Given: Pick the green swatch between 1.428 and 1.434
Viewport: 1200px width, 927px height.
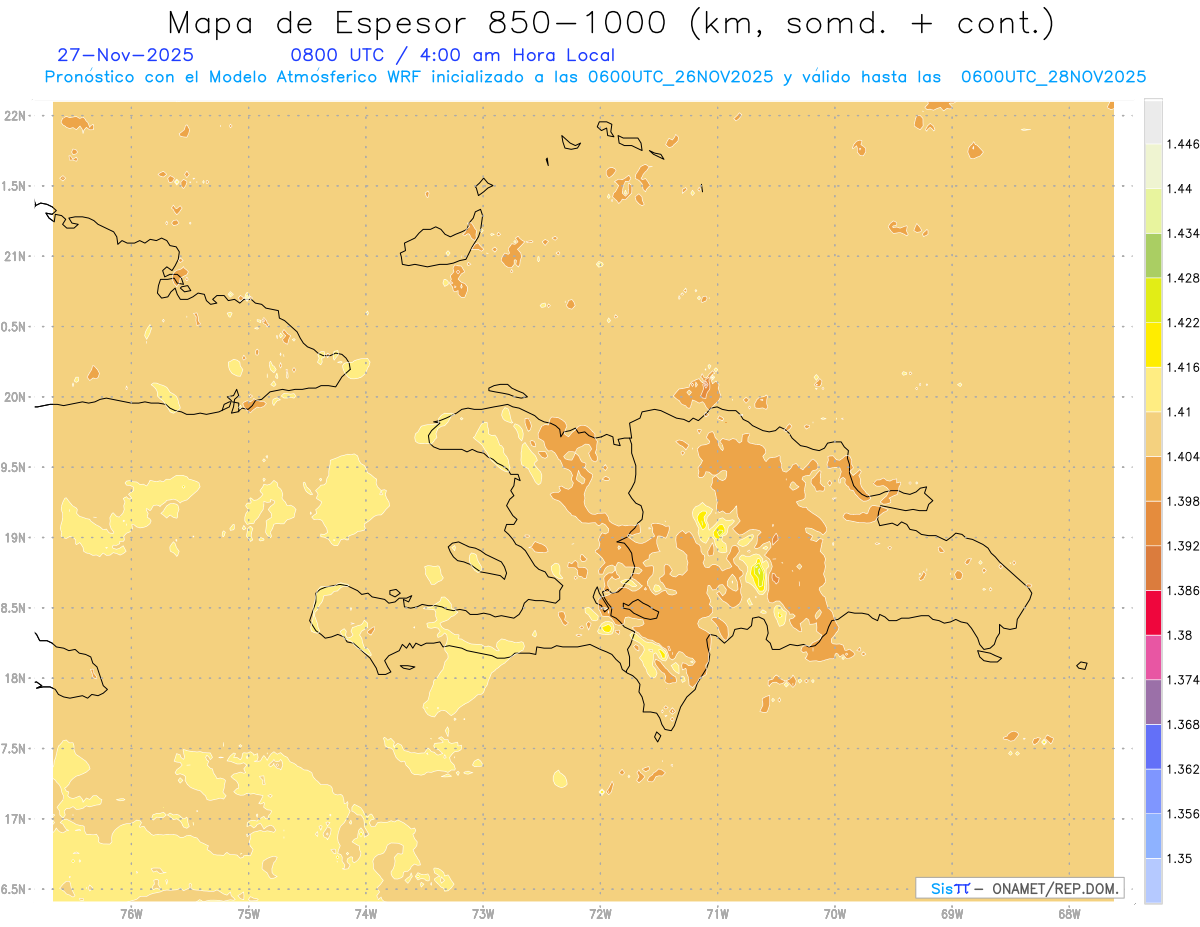Looking at the screenshot, I should point(1153,255).
